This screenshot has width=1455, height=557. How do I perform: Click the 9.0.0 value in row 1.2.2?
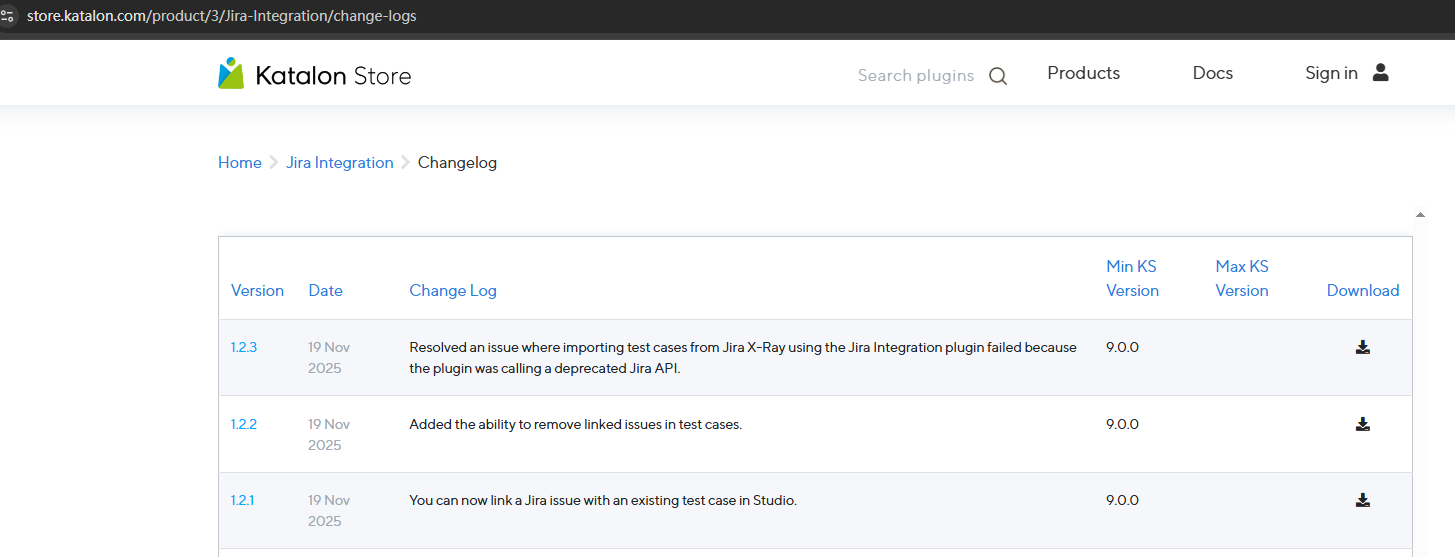point(1122,424)
